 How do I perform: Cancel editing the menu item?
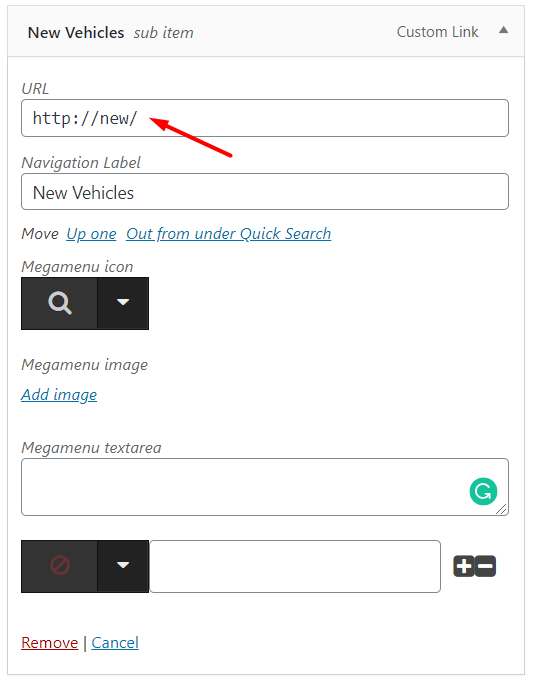tap(115, 642)
